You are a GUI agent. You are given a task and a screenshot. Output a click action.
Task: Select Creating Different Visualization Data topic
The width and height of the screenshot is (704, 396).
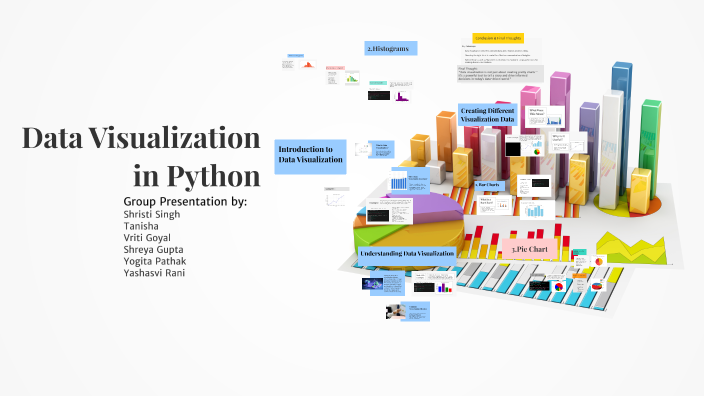tap(488, 115)
